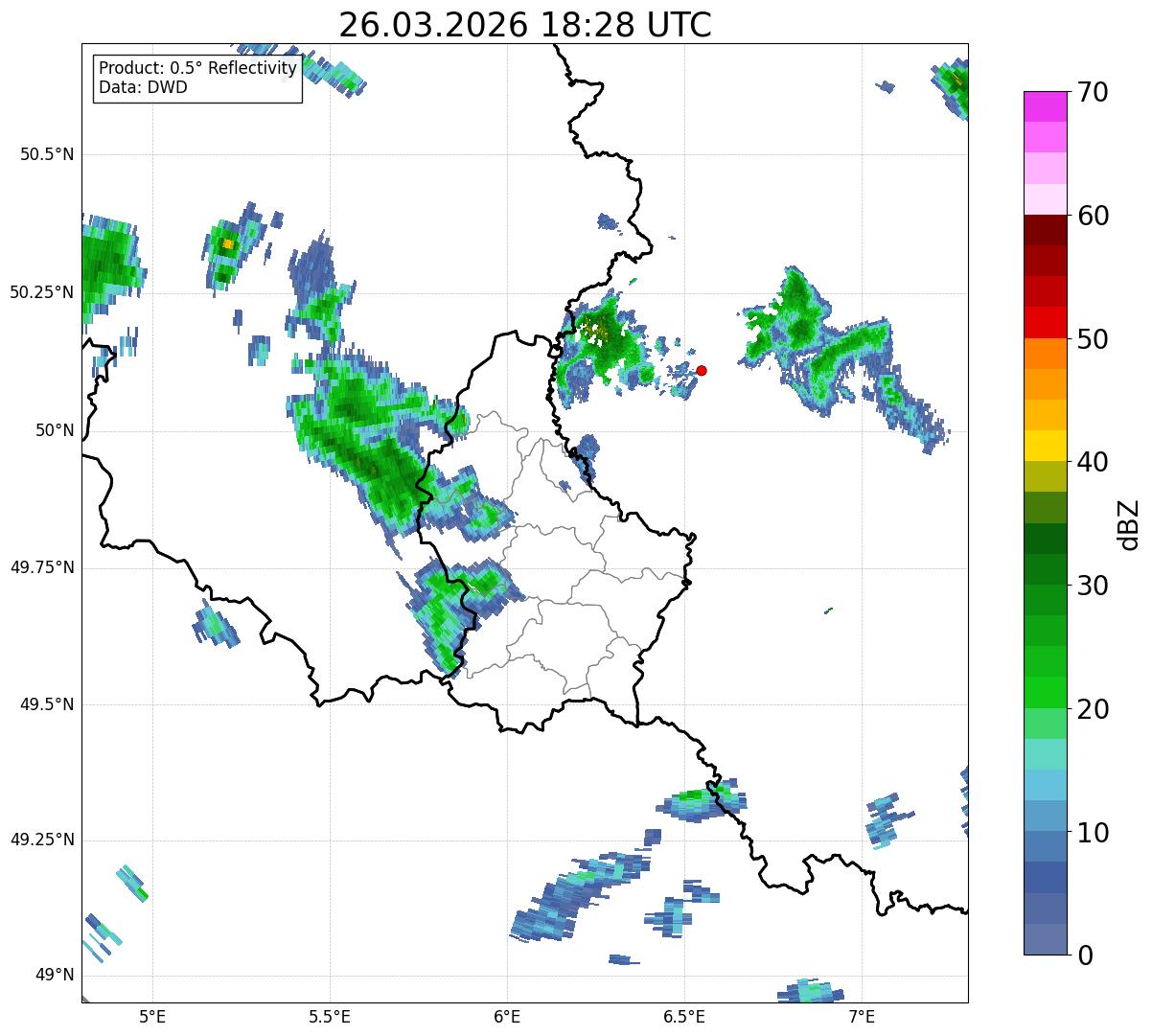Click the 7°E longitude label
Image resolution: width=1152 pixels, height=1036 pixels.
coord(862,1016)
